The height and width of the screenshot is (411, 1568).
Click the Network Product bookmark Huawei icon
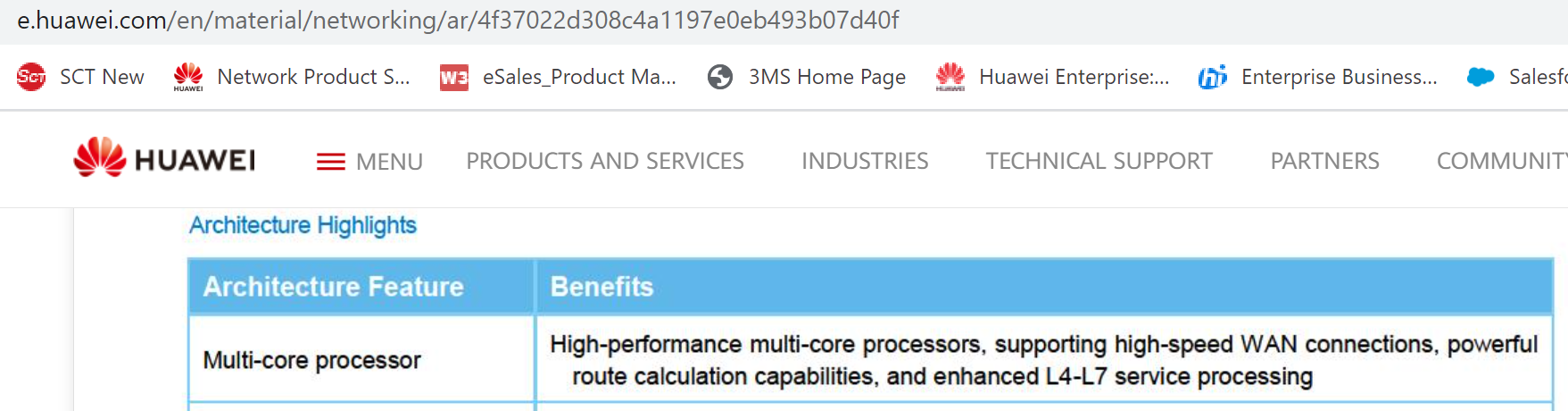click(x=188, y=77)
